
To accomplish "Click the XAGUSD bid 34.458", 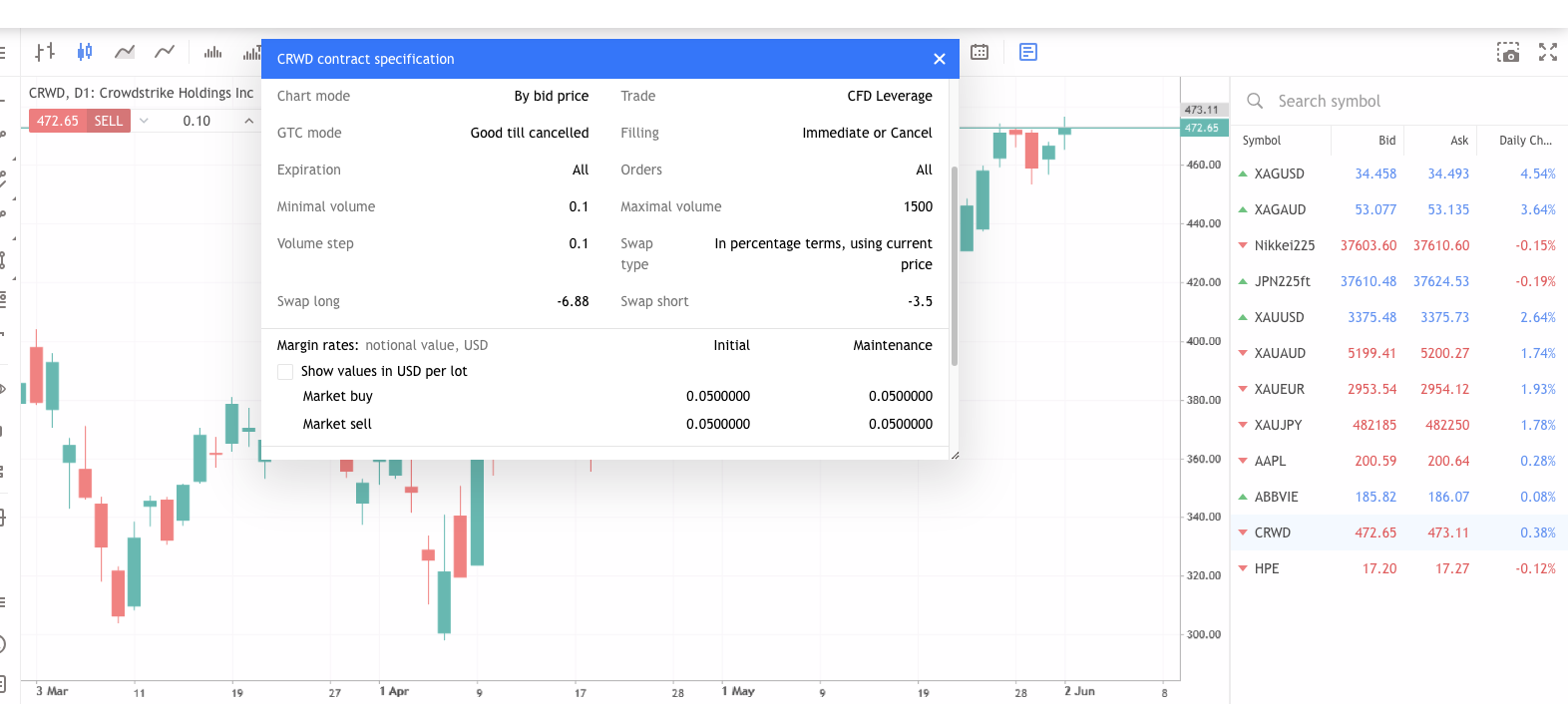I will pyautogui.click(x=1375, y=174).
